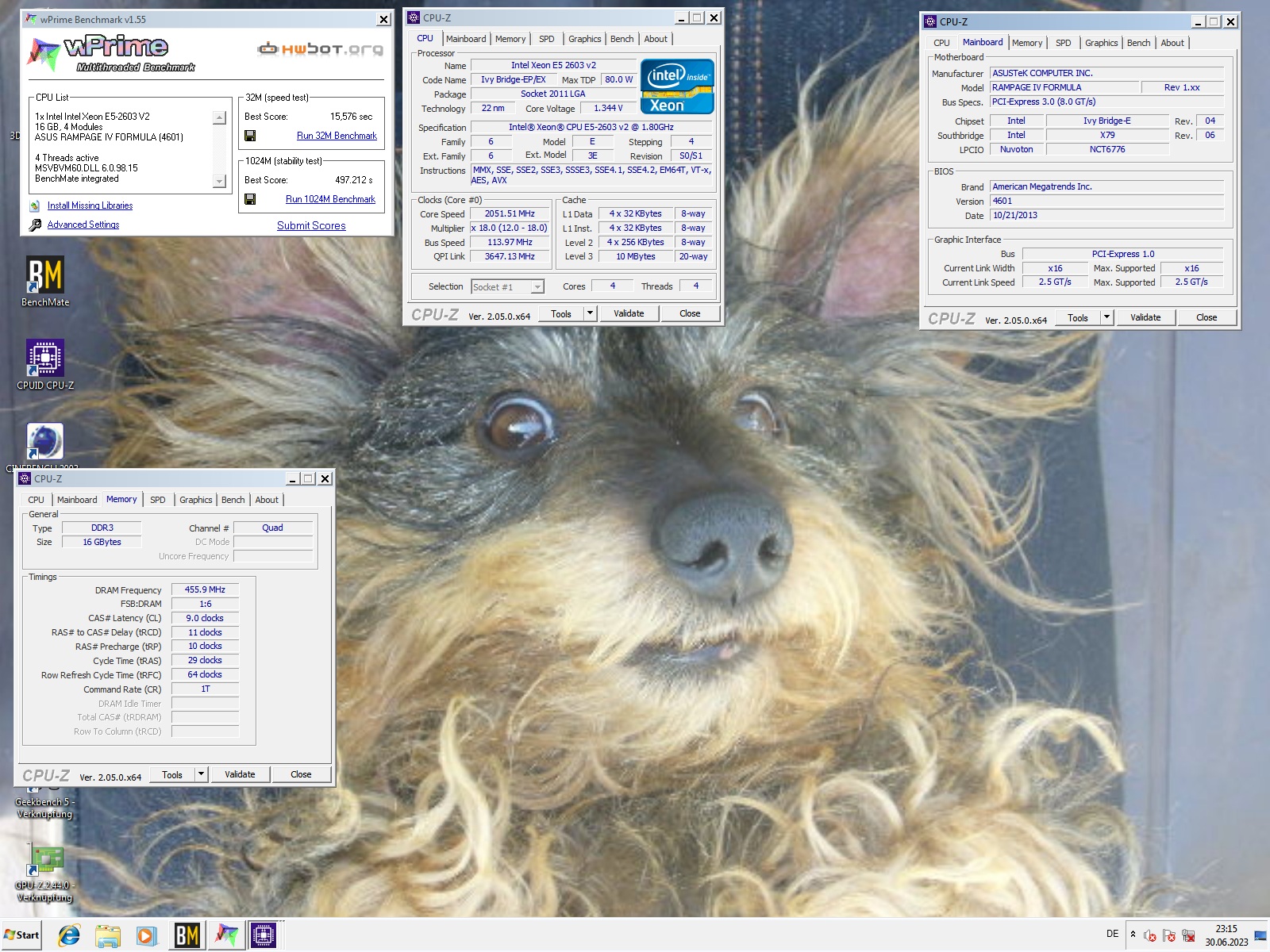Click Validate in the Memory window

point(240,774)
